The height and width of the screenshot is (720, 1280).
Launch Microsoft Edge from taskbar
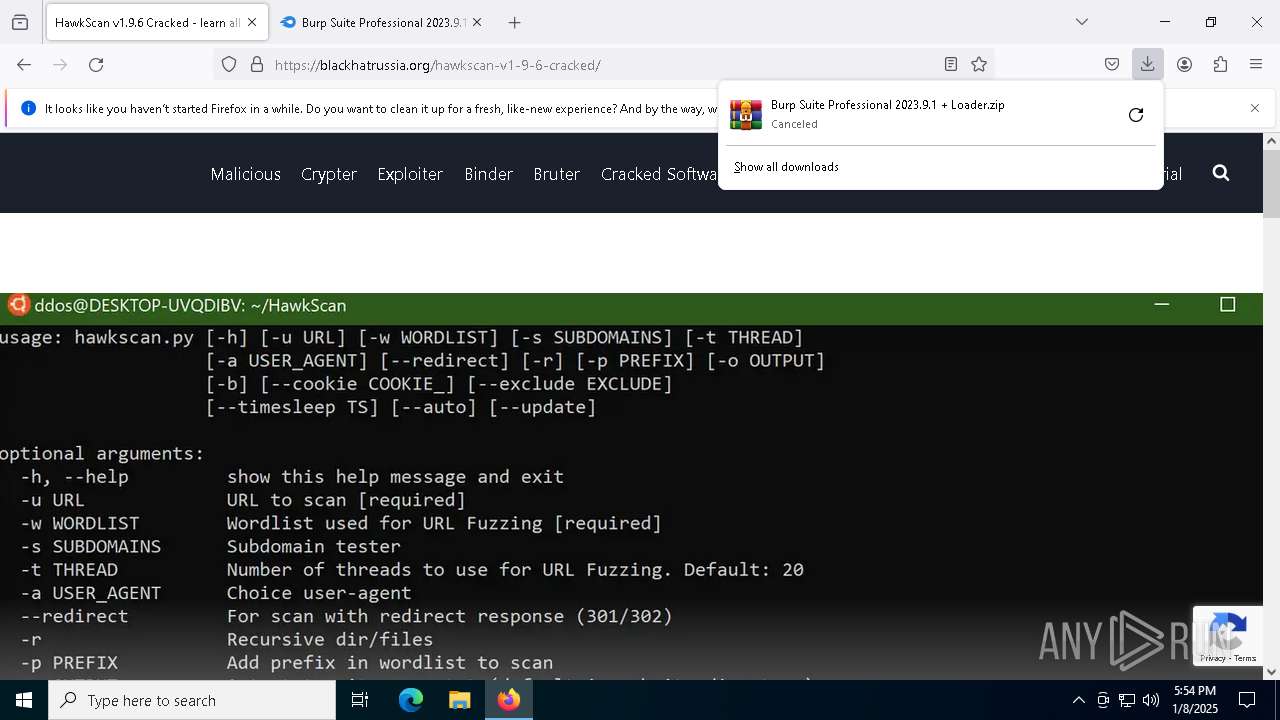411,700
